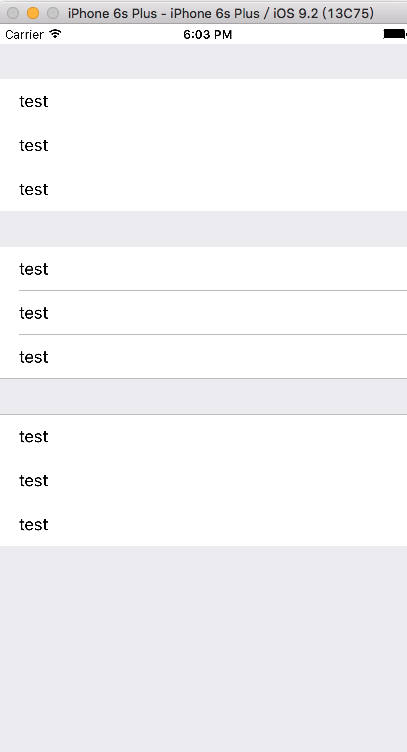Click gray gap between second and third sections
This screenshot has width=407, height=752.
(x=203, y=397)
